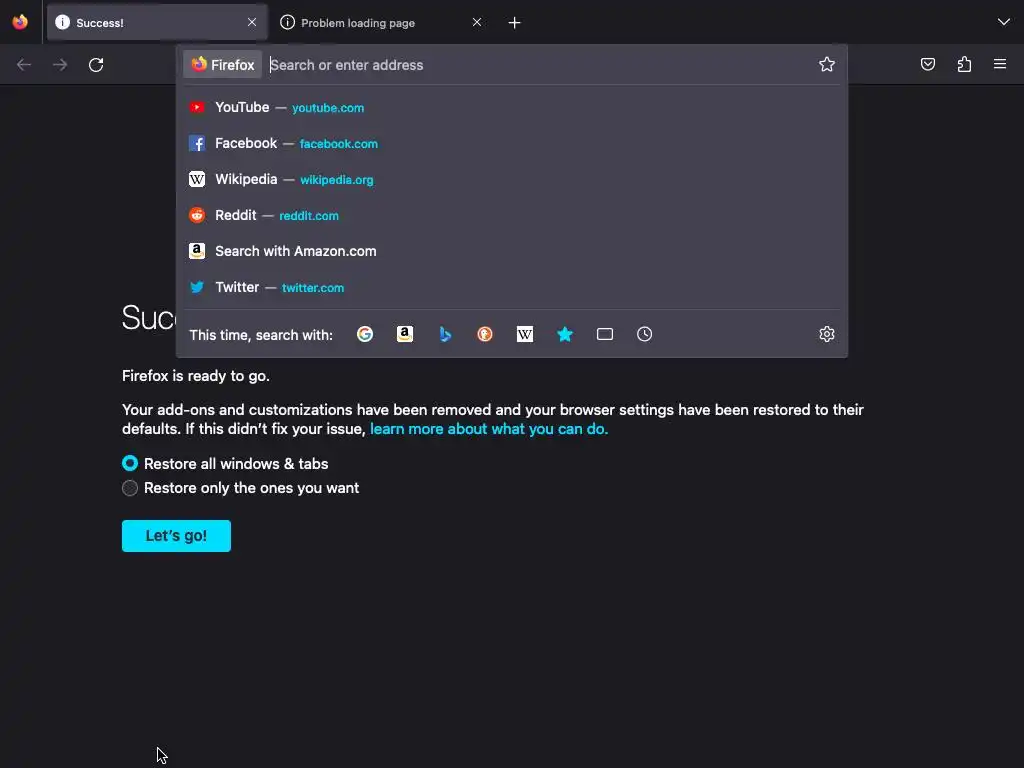
Task: Search history using the clock icon
Action: click(x=645, y=334)
